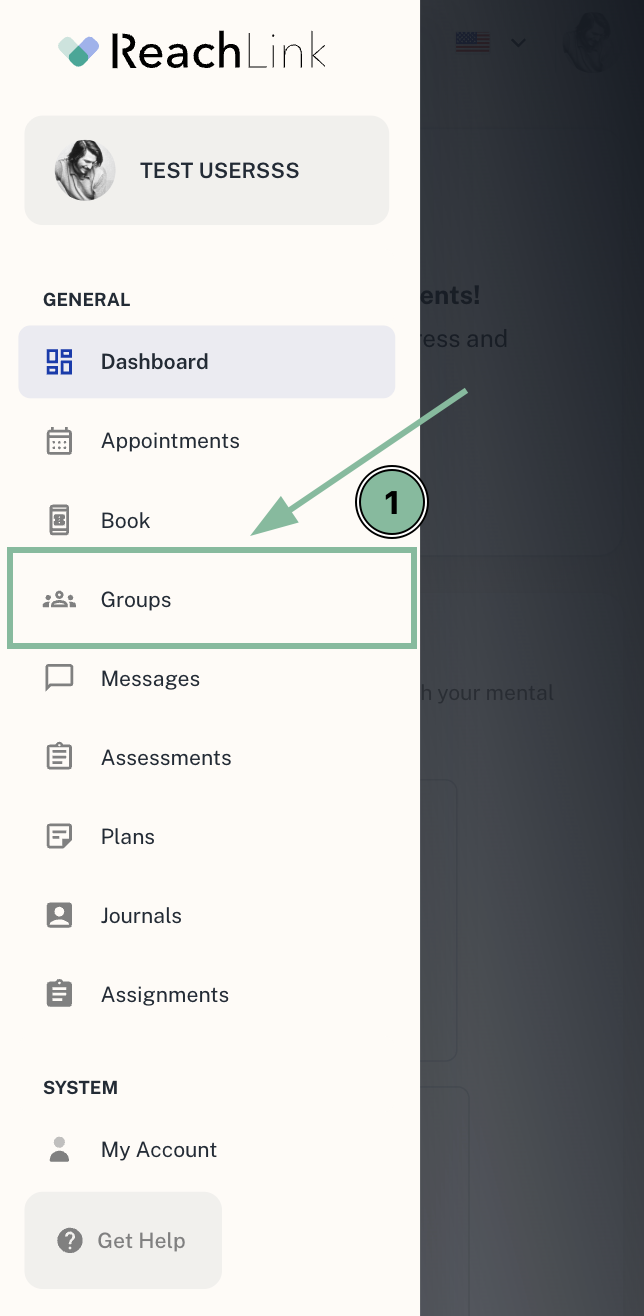Image resolution: width=644 pixels, height=1316 pixels.
Task: Click the Get Help question mark icon
Action: point(70,1241)
